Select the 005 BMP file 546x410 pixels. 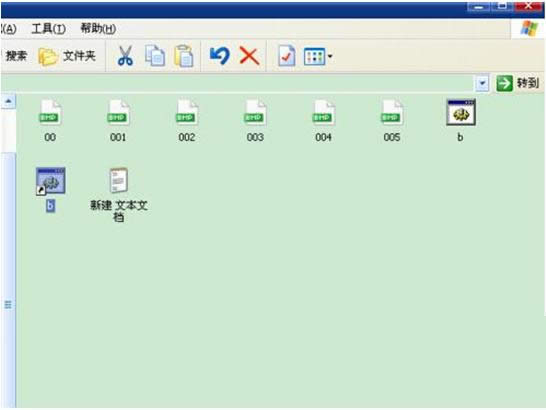[392, 121]
